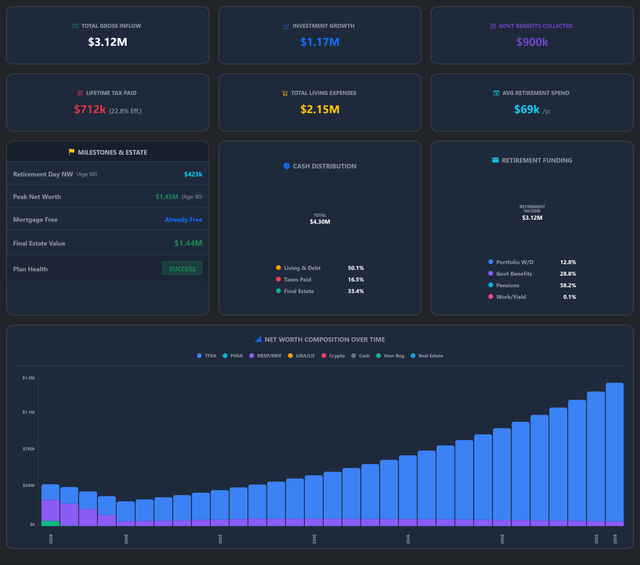The image size is (640, 565).
Task: Toggle Real Estate series in chart legend
Action: click(427, 356)
